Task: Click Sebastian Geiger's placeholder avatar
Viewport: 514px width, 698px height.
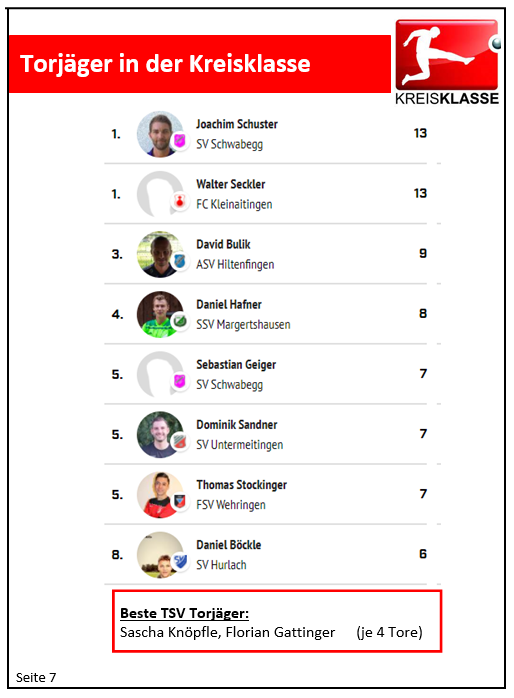Action: coord(160,374)
